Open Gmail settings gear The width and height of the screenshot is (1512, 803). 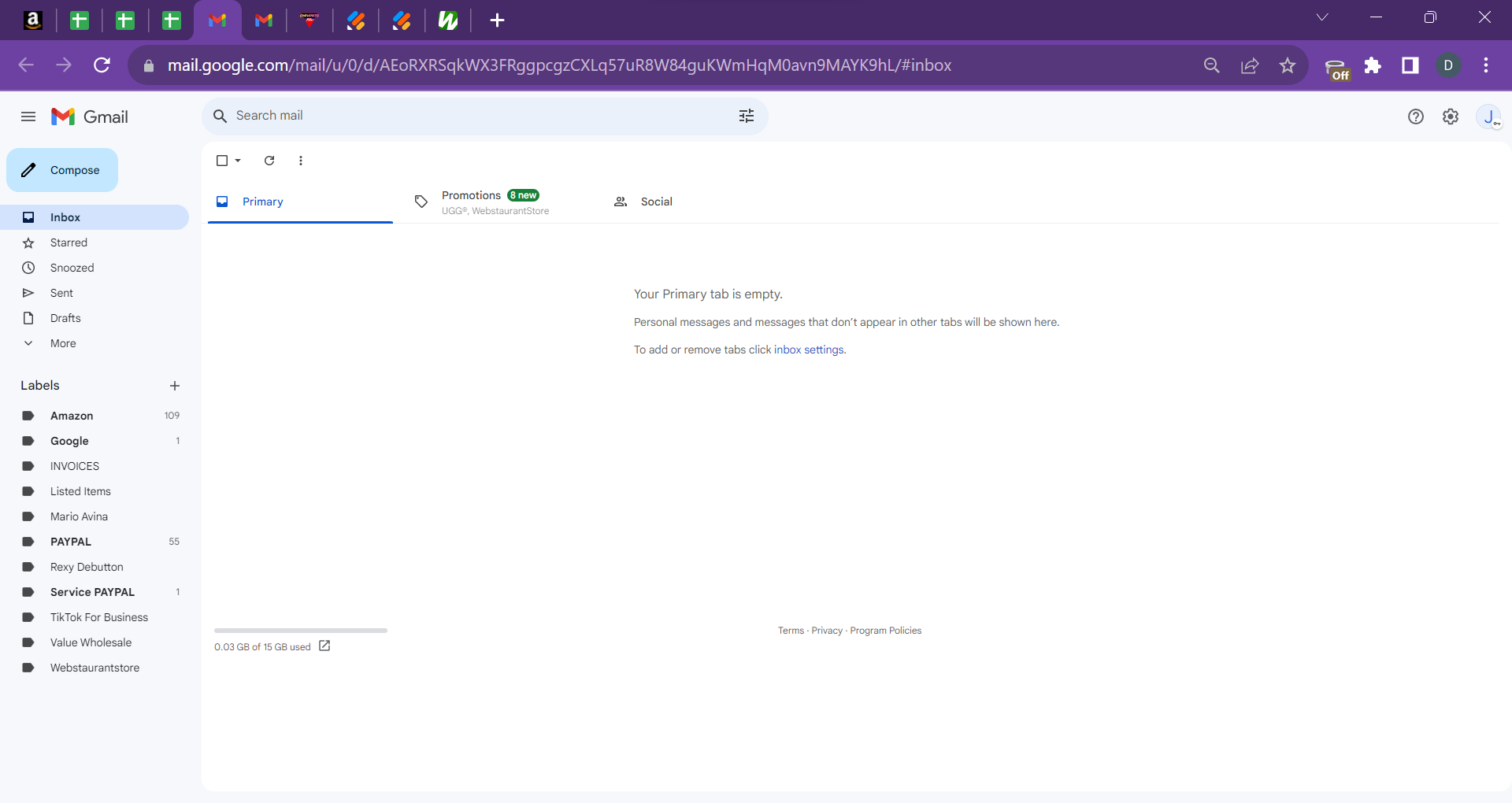point(1451,117)
